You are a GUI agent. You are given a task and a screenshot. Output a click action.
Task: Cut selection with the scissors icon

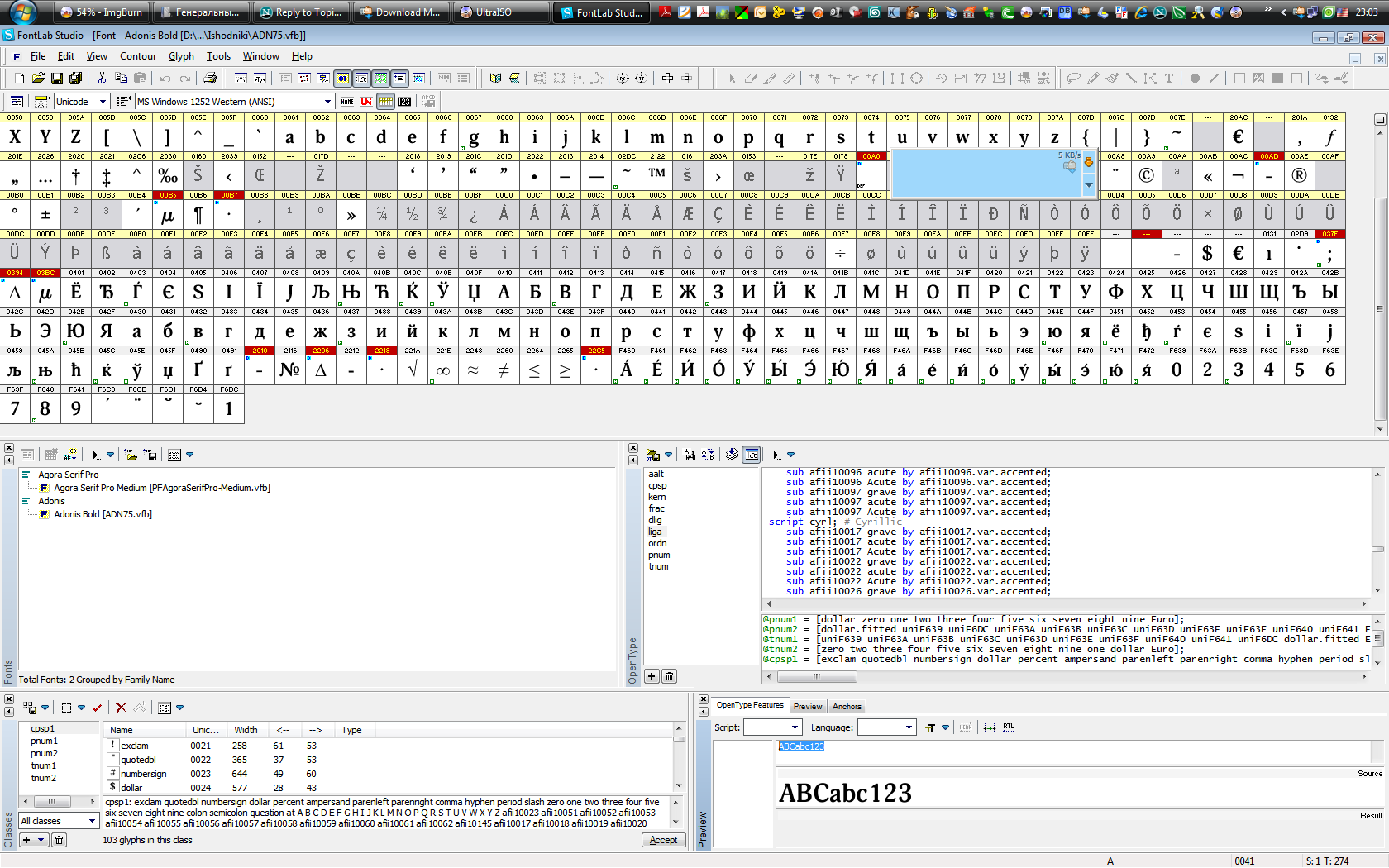(x=102, y=79)
